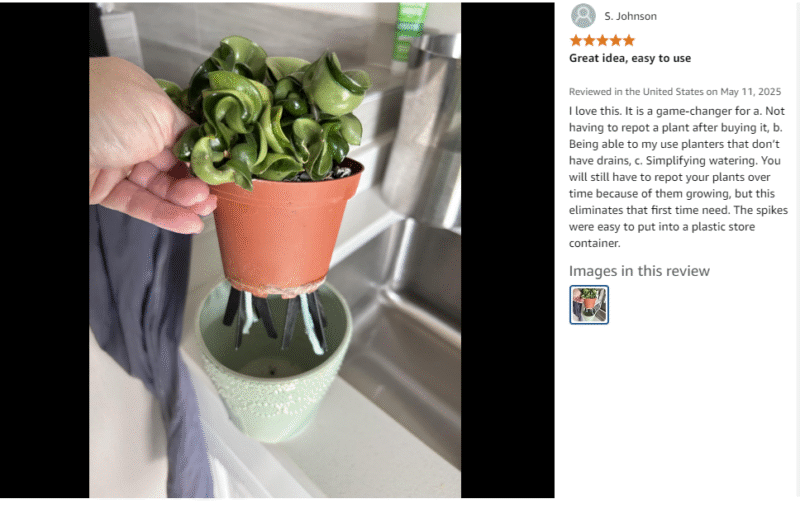The width and height of the screenshot is (800, 513).
Task: Click the black margin right of the photo
Action: click(508, 250)
